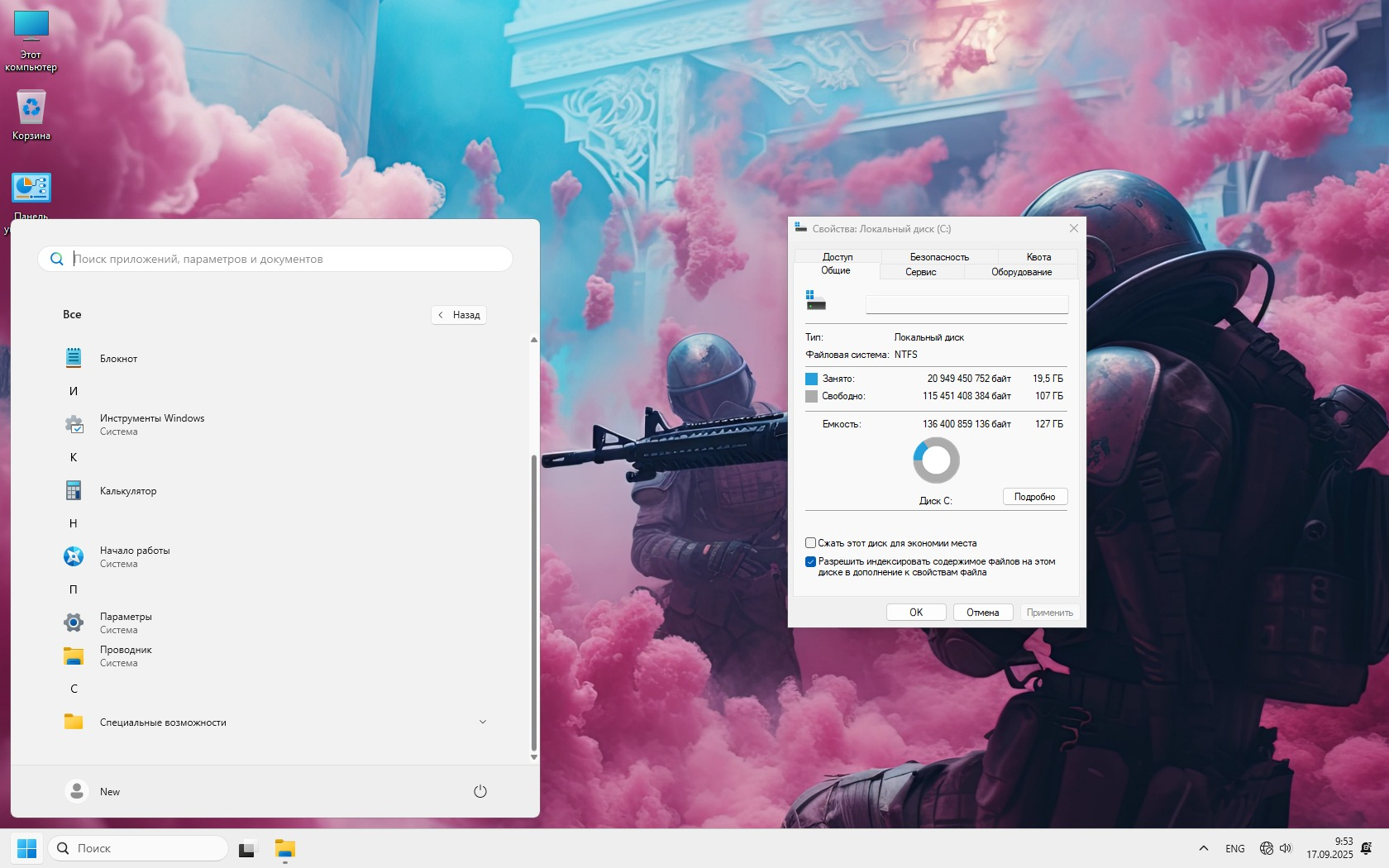Switch to the Безопасность tab
The image size is (1389, 868).
click(x=939, y=257)
